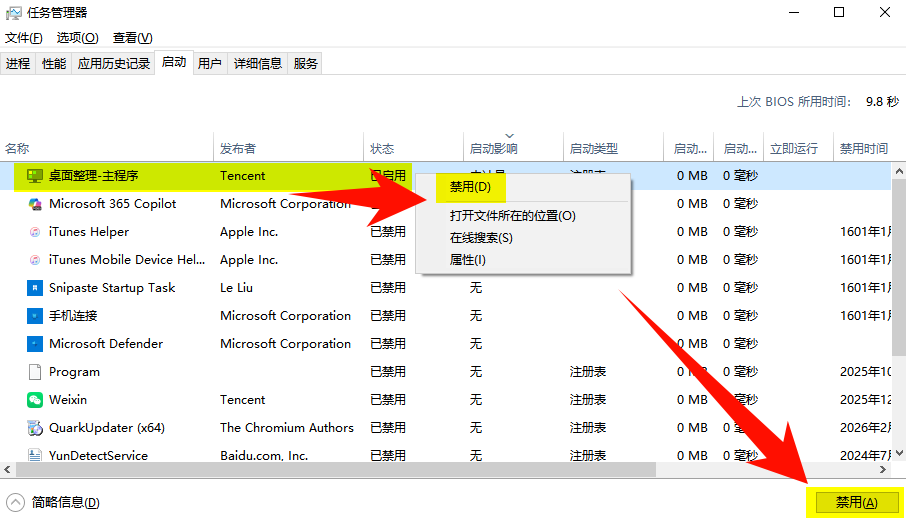Click the 桌面整理-主程序 app icon
The image size is (906, 524).
pos(35,175)
